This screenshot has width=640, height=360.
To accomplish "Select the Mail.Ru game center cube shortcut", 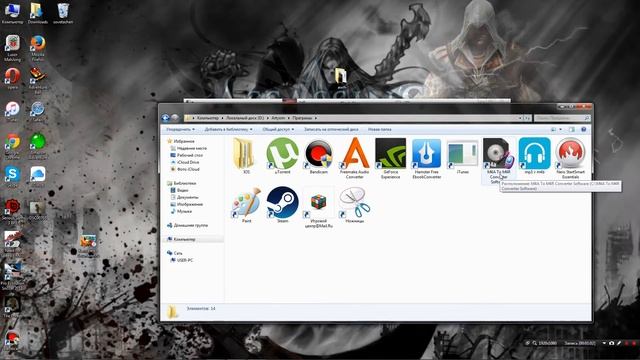I will coord(318,207).
